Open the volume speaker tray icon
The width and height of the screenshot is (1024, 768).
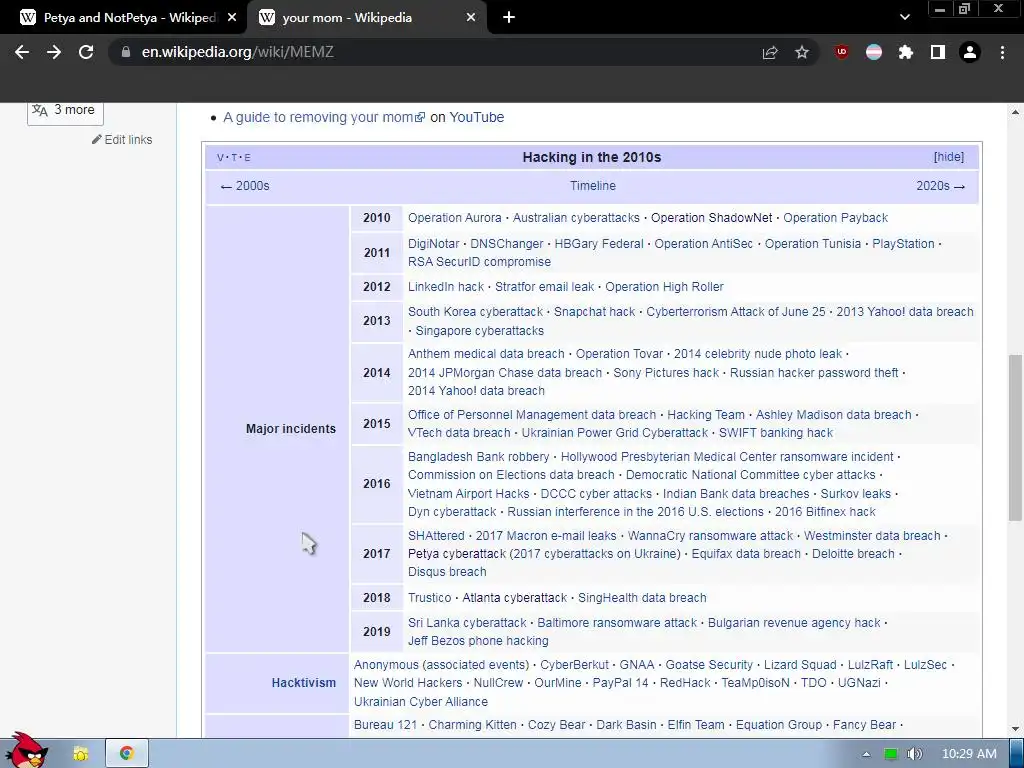click(915, 754)
